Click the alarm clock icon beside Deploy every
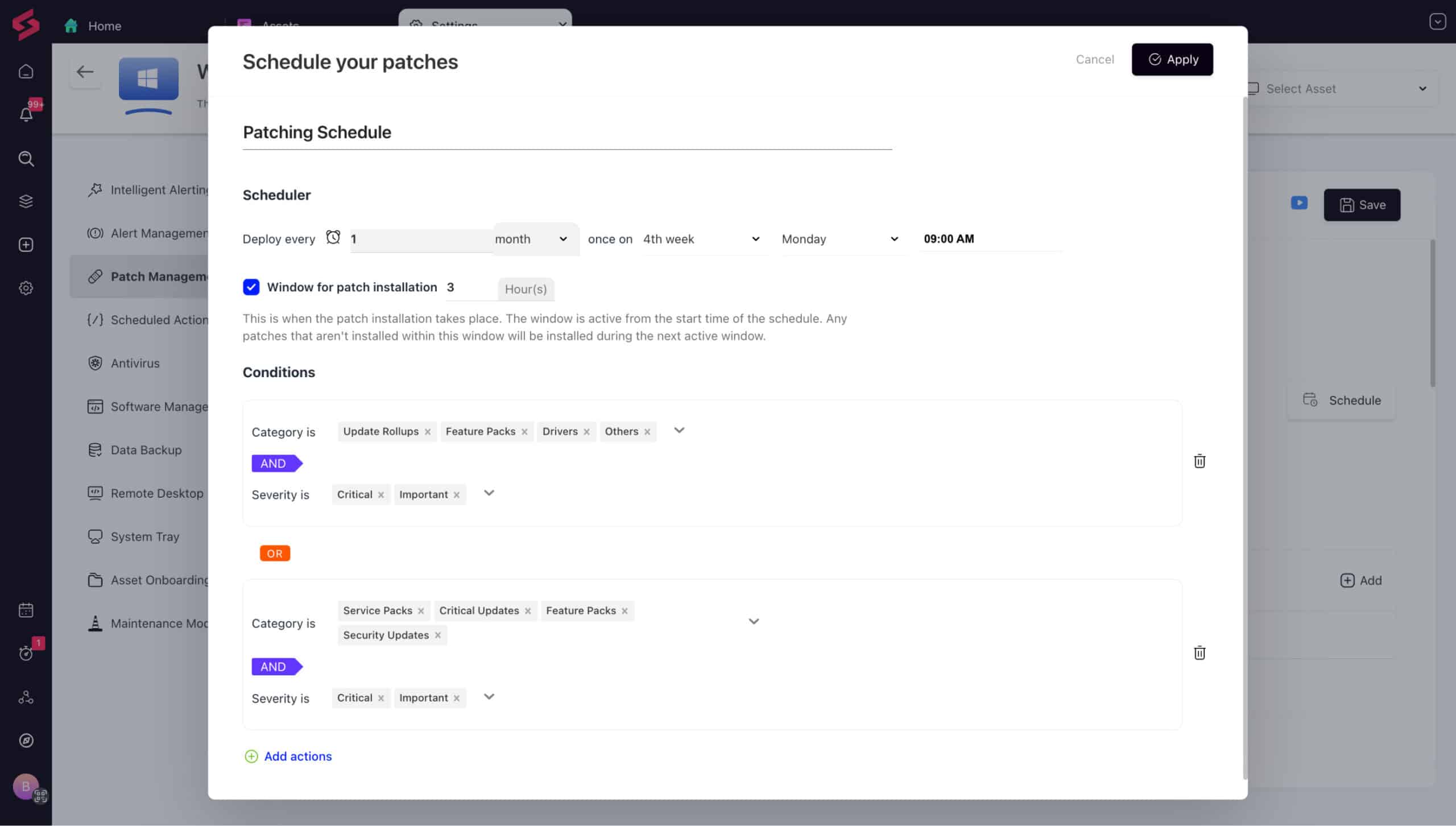The image size is (1456, 826). (334, 237)
